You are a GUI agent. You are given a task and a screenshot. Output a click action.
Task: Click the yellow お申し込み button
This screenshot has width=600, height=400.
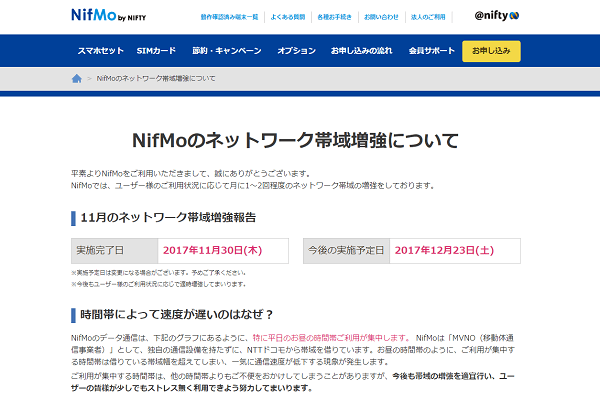[x=491, y=51]
